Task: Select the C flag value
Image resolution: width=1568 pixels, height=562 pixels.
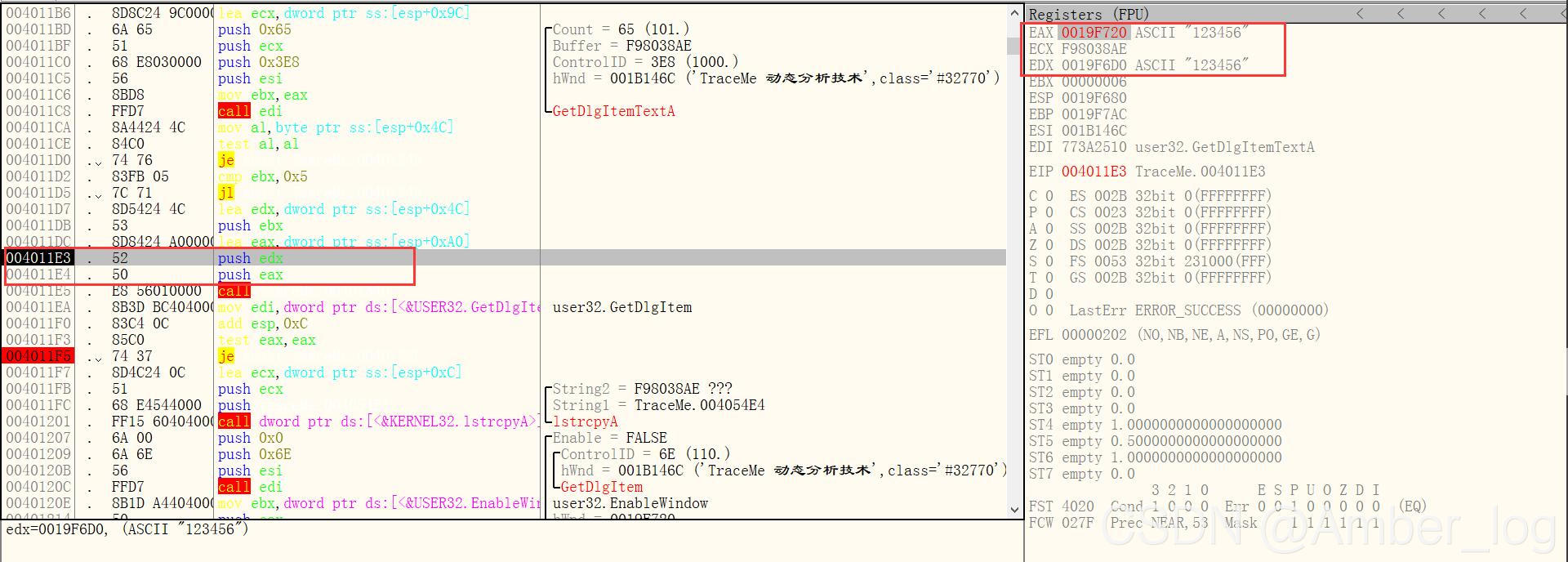Action: pyautogui.click(x=1049, y=196)
